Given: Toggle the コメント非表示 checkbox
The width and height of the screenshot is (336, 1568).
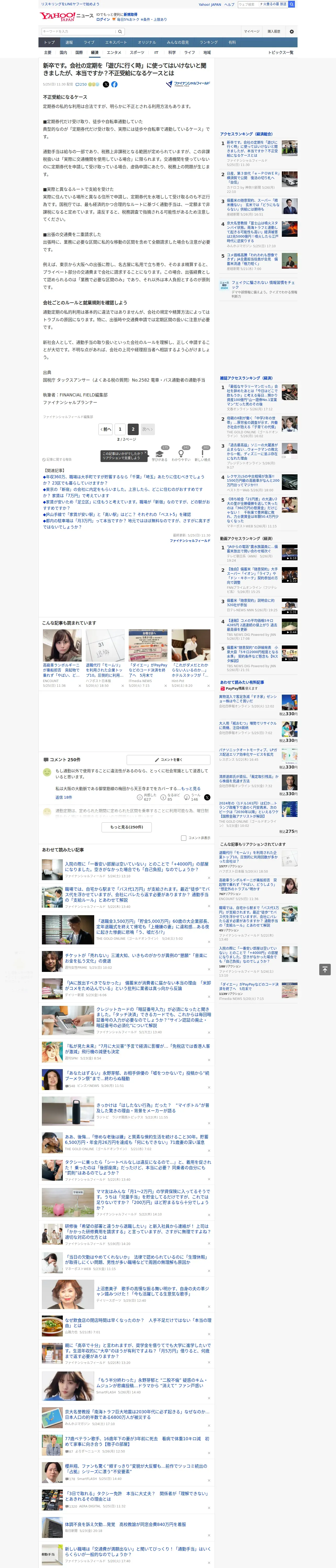Looking at the screenshot, I should pyautogui.click(x=183, y=838).
